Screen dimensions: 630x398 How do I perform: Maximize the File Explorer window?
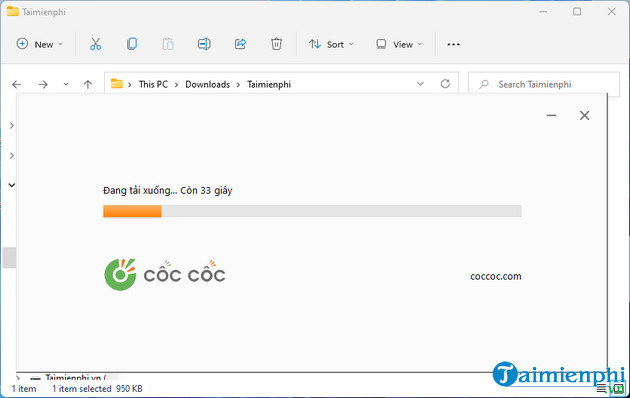[x=577, y=12]
